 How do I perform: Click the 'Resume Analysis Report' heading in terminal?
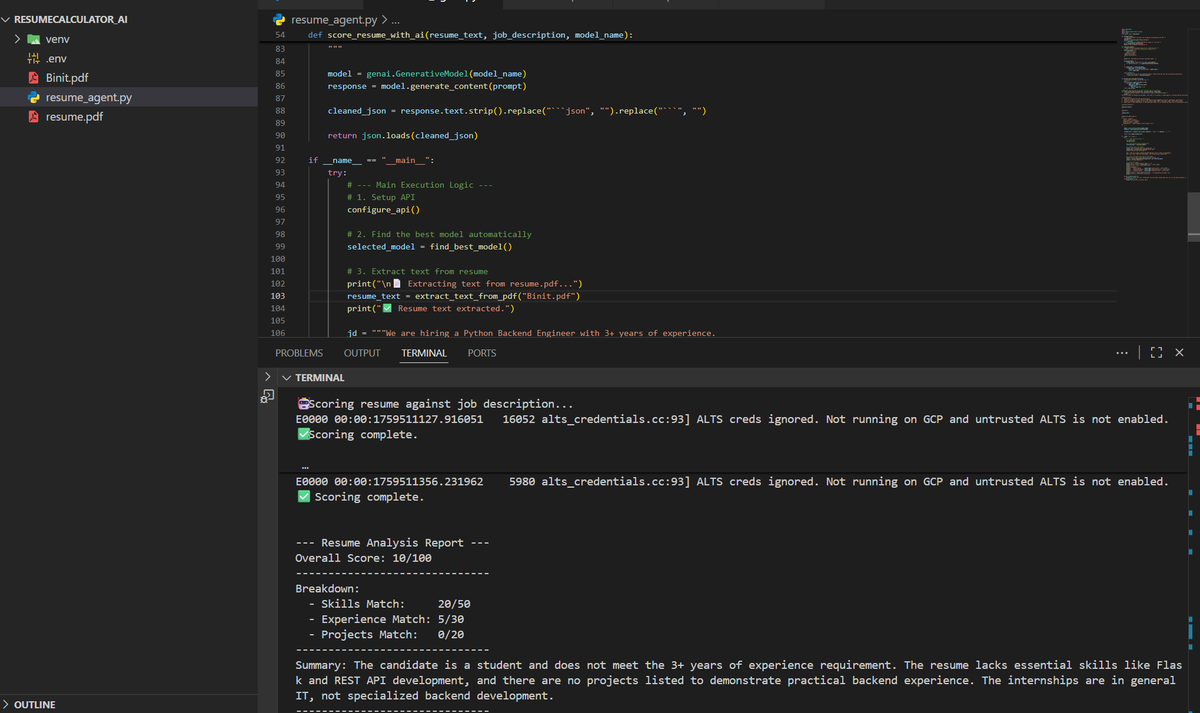(391, 543)
